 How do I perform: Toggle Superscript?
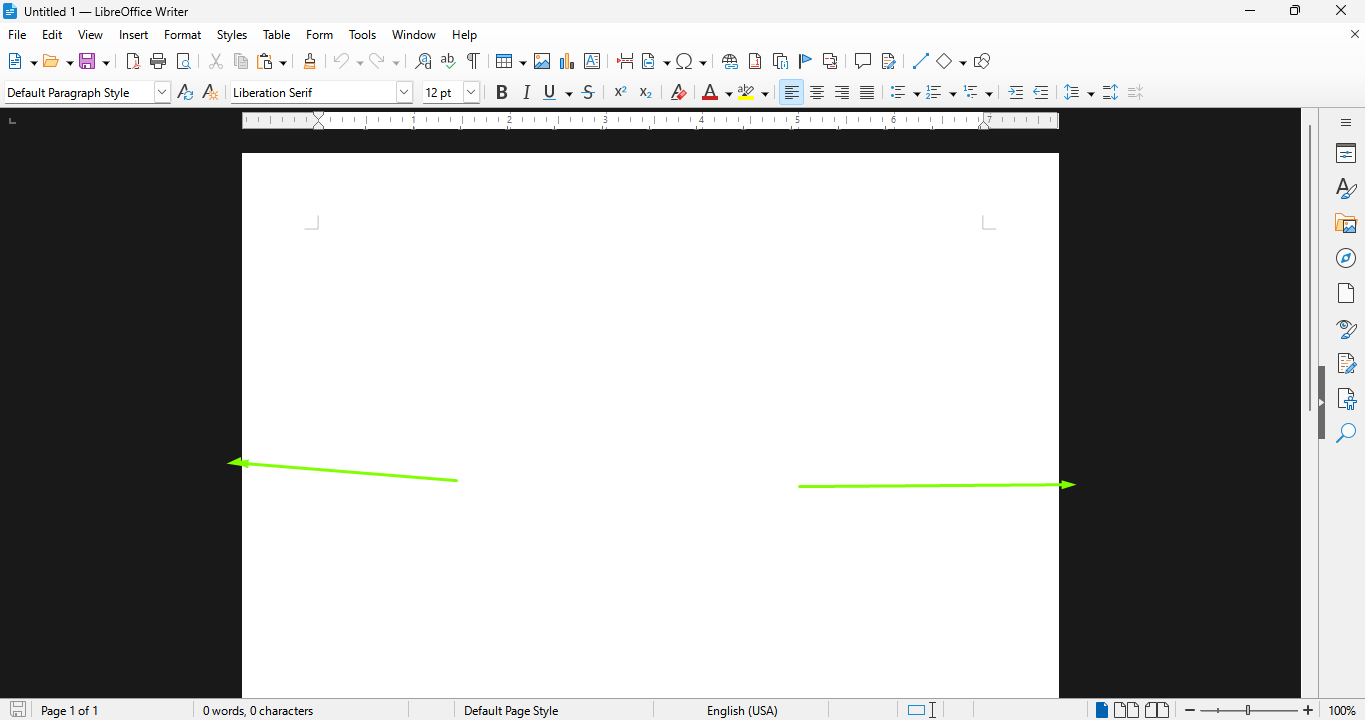(x=620, y=92)
